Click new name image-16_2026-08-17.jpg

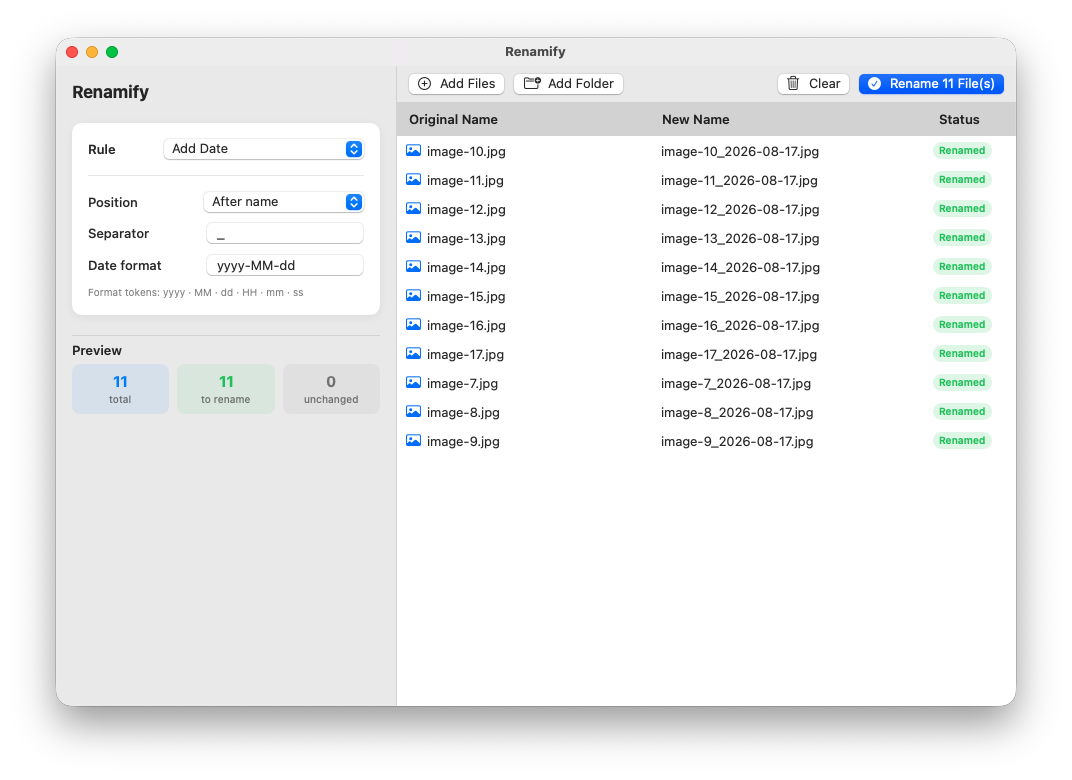pos(740,325)
